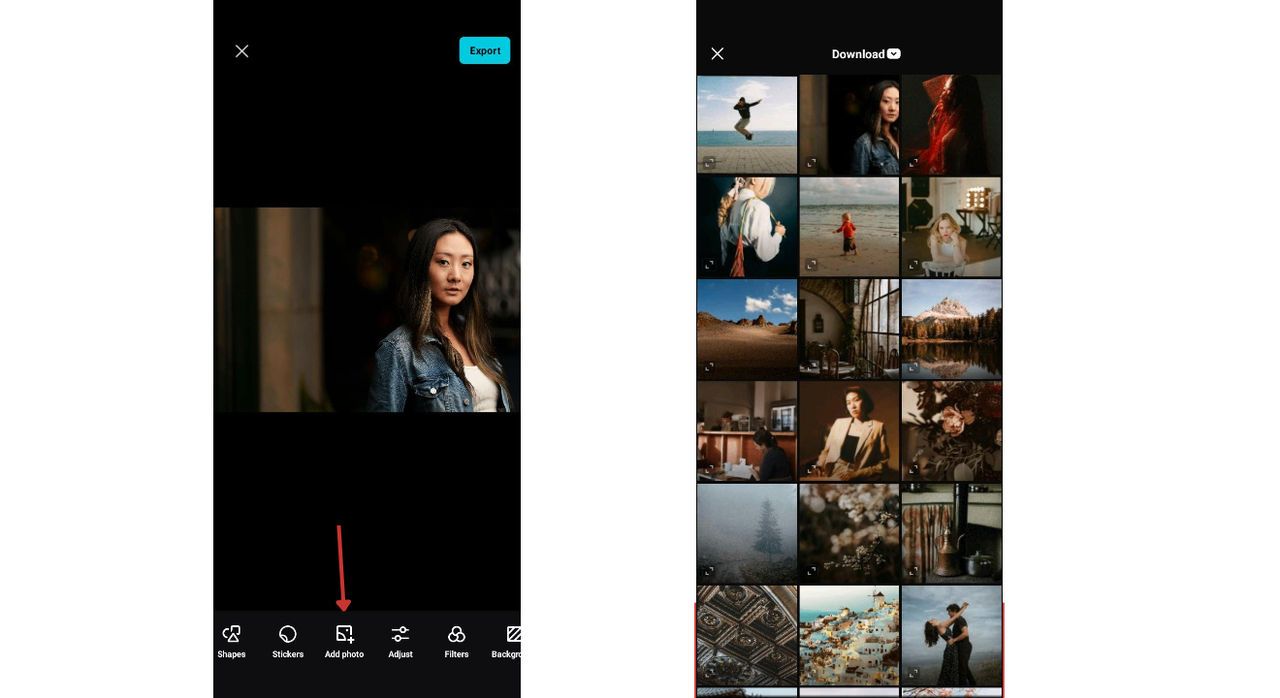The height and width of the screenshot is (698, 1280).
Task: Preview the desert dunes photo via expand icon
Action: coord(709,367)
